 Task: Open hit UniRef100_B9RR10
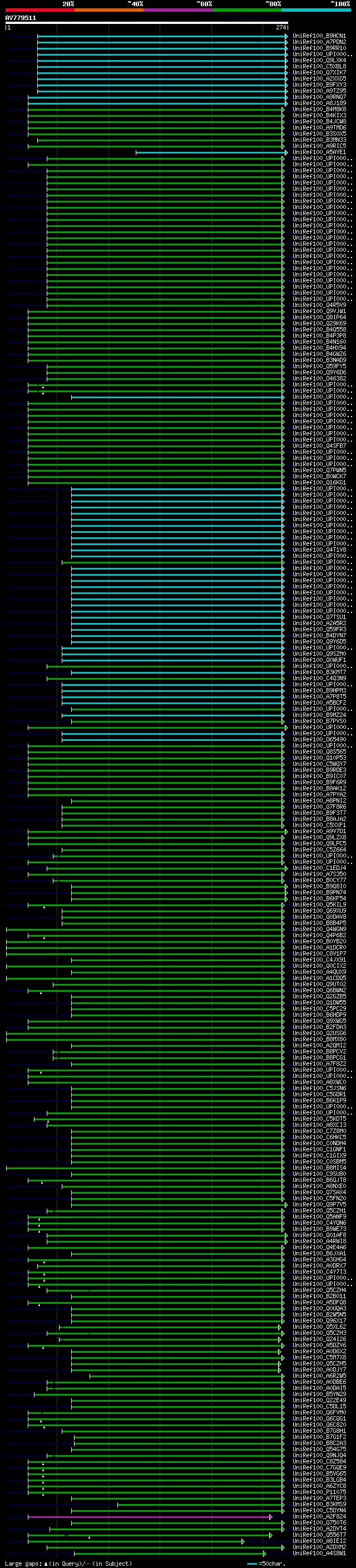click(x=319, y=48)
